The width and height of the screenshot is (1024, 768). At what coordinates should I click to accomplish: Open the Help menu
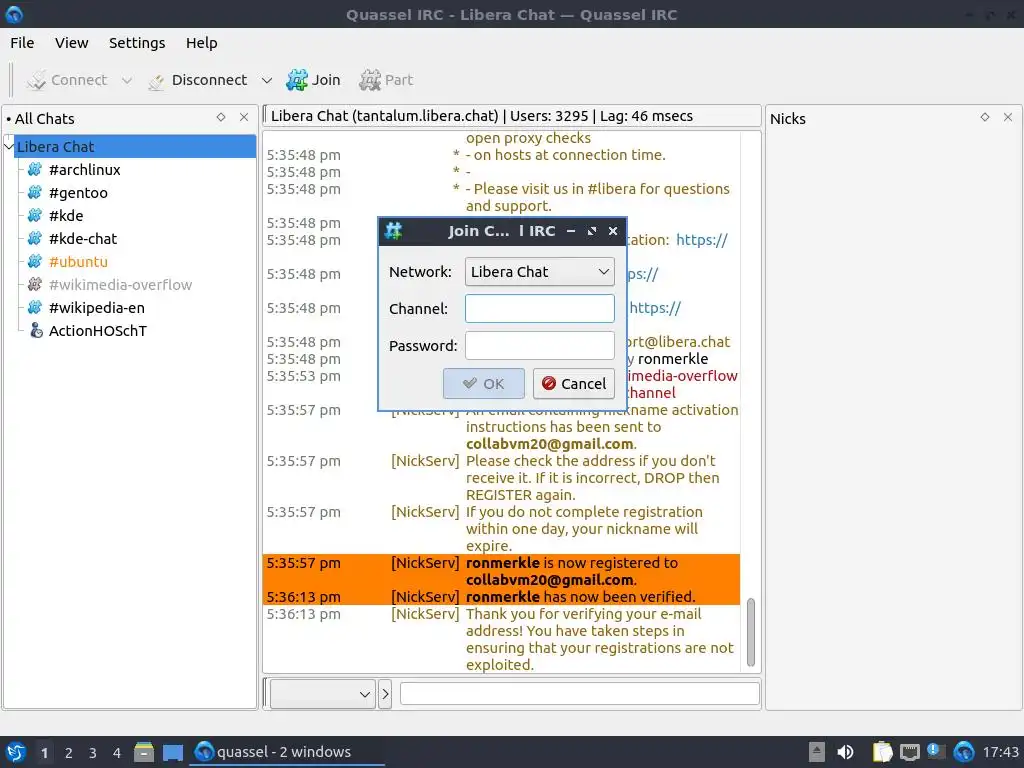click(x=202, y=43)
